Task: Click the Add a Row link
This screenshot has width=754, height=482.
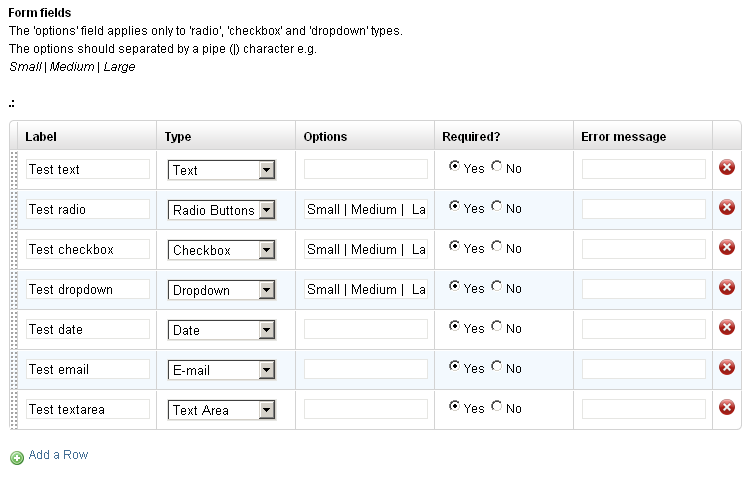Action: pyautogui.click(x=58, y=455)
